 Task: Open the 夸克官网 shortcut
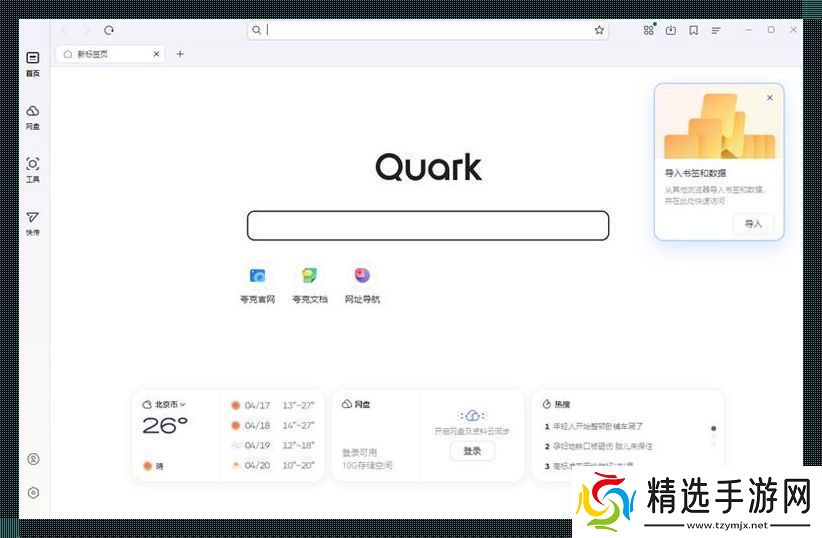(x=257, y=285)
